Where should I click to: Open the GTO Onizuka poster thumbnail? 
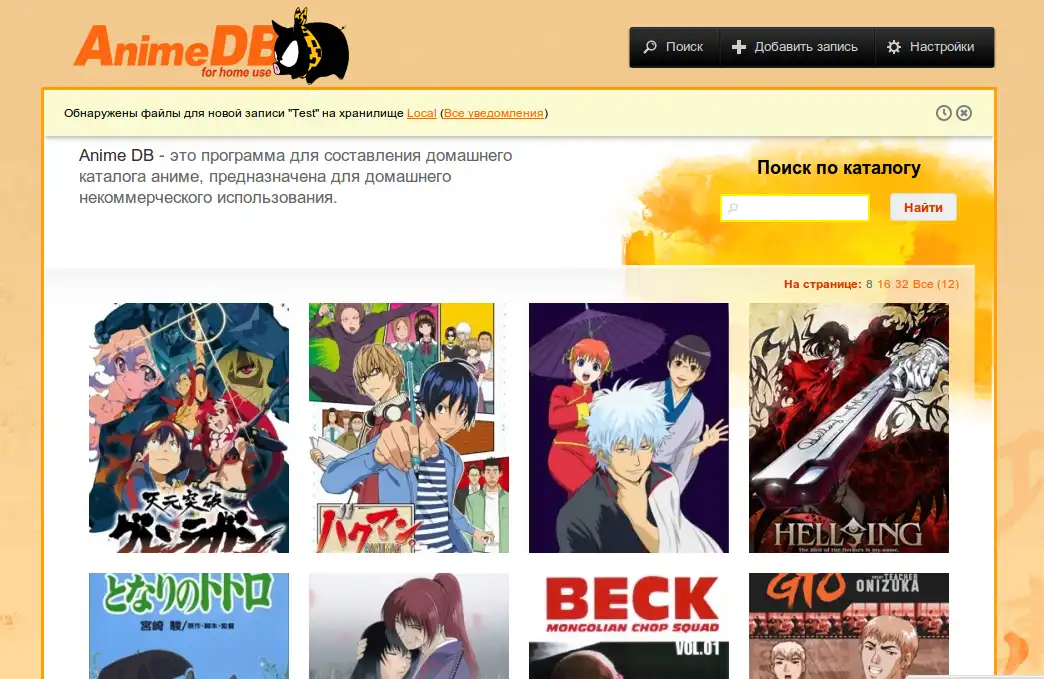[x=849, y=626]
